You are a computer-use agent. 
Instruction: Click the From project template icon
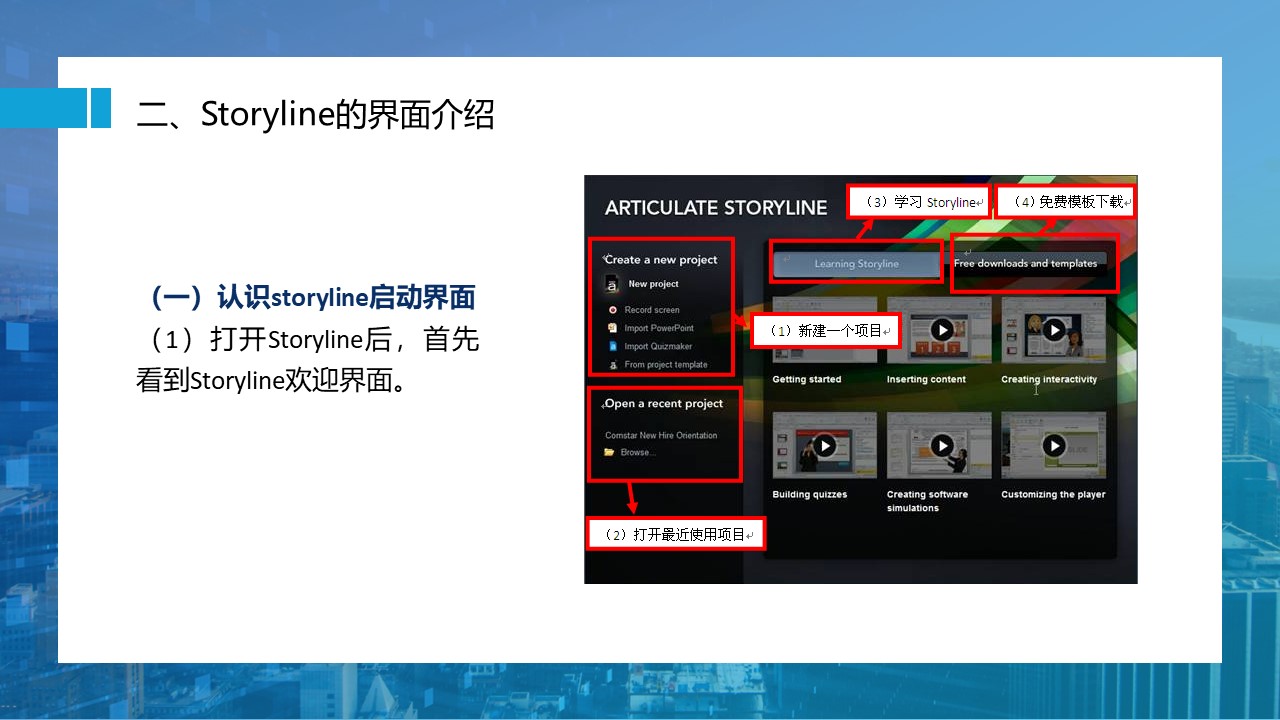613,365
